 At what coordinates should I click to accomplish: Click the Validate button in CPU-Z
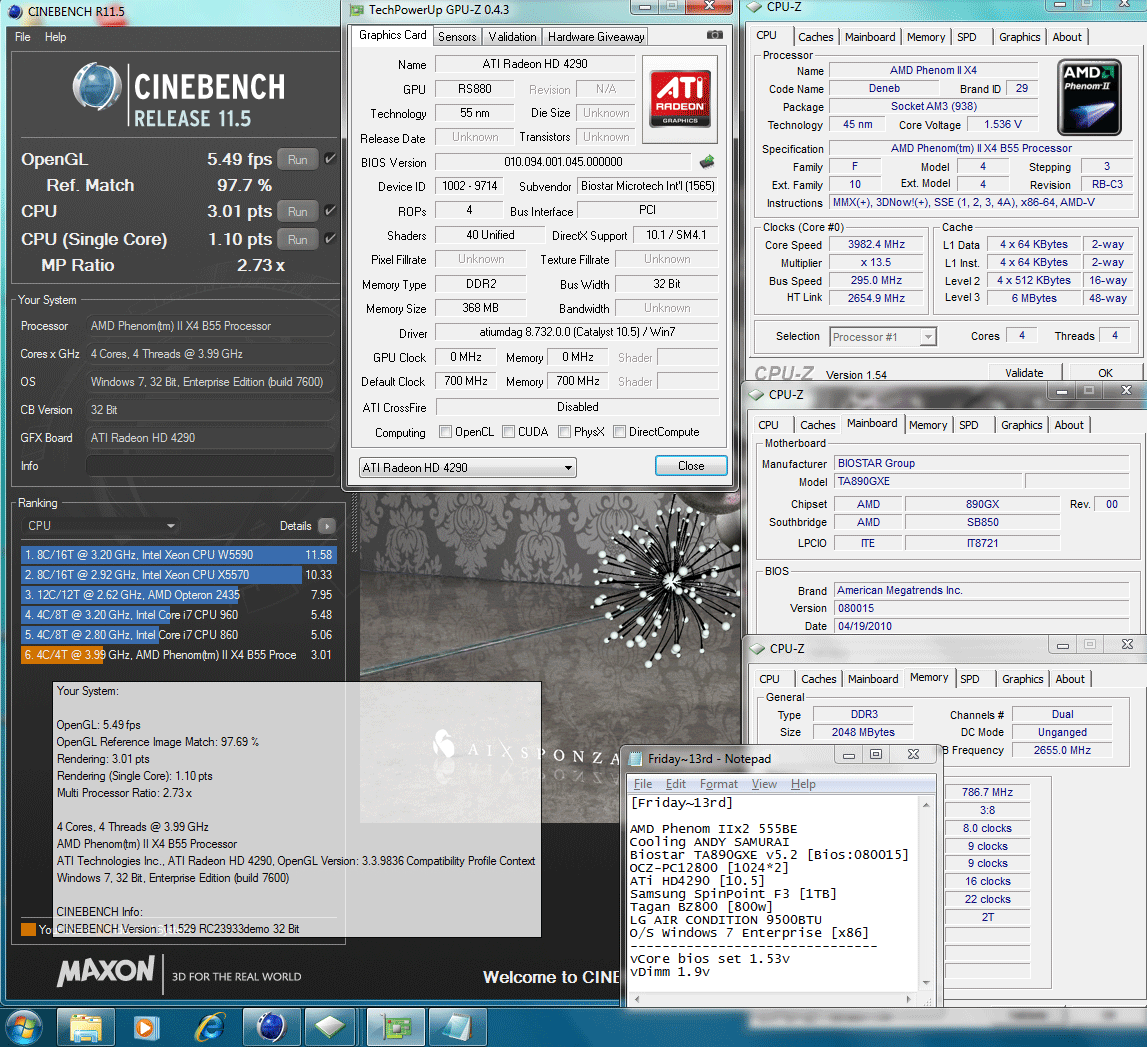pos(1024,372)
